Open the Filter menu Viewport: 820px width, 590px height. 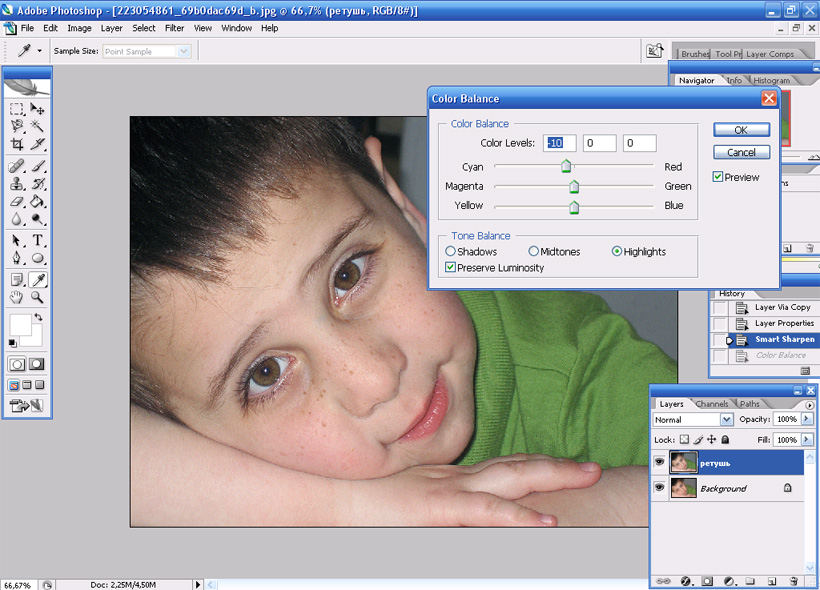point(174,28)
